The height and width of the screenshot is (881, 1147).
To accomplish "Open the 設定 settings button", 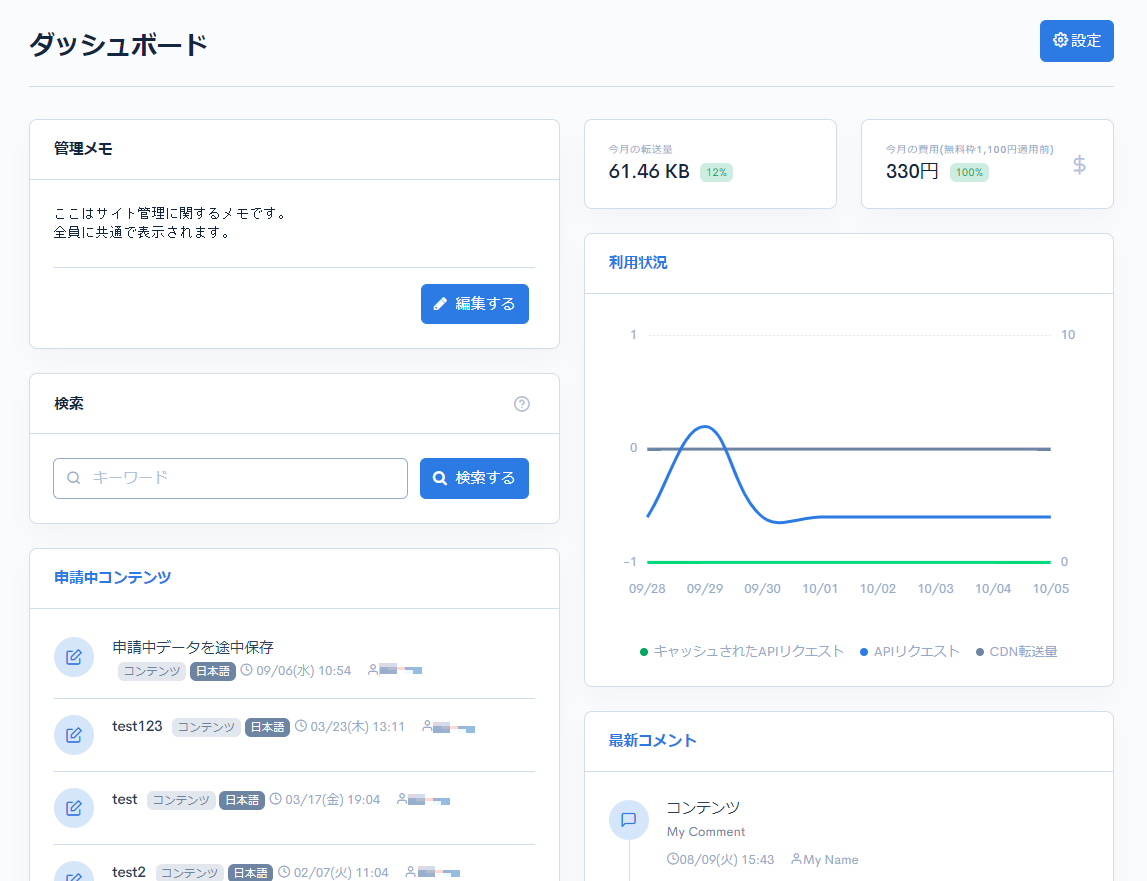I will (x=1076, y=41).
